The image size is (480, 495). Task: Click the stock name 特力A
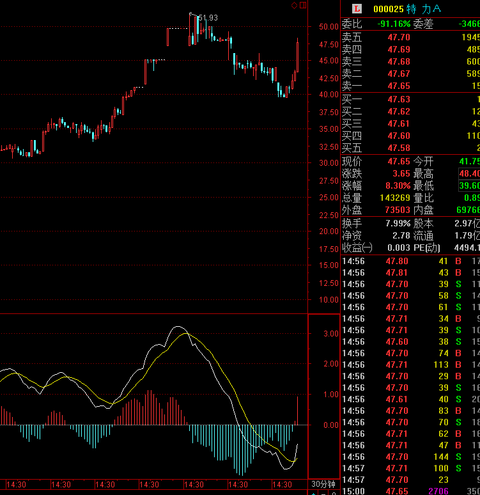coord(424,9)
